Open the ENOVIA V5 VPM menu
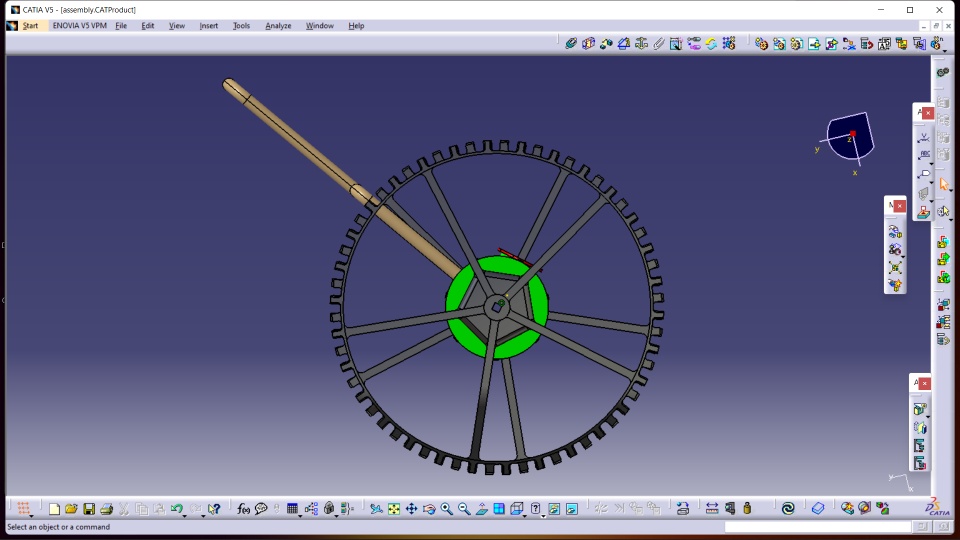This screenshot has width=960, height=540. click(80, 26)
